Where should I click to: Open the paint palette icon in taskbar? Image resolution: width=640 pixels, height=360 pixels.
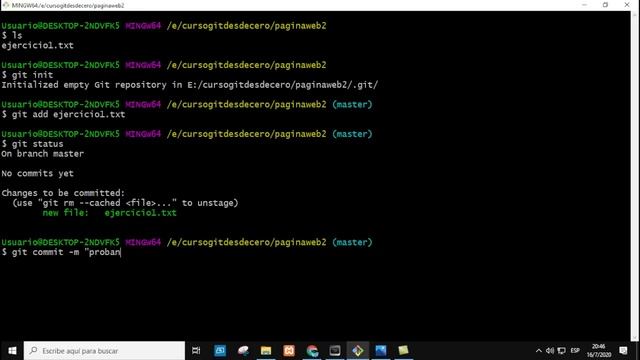[243, 351]
